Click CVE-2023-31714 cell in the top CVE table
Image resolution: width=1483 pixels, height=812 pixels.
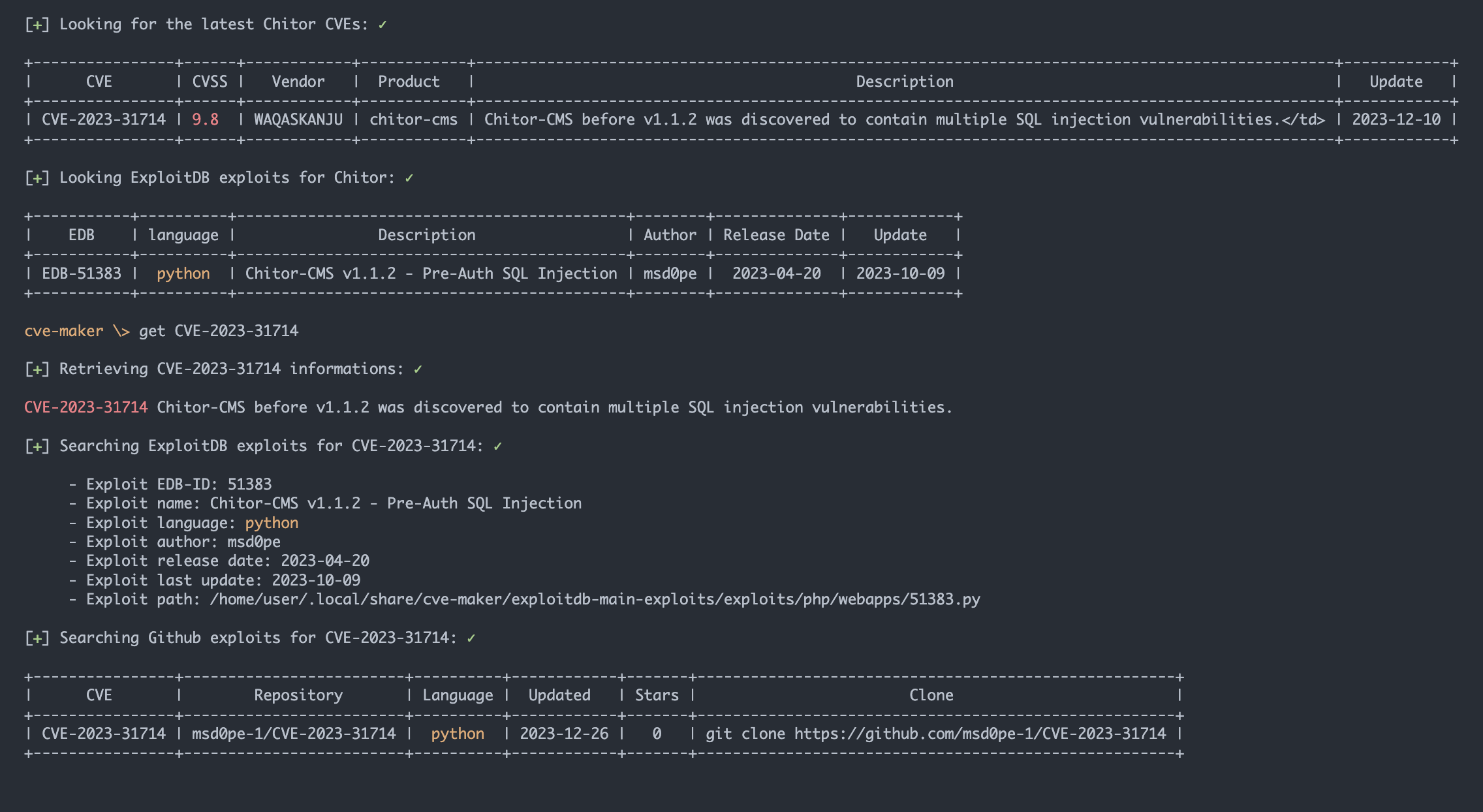104,119
